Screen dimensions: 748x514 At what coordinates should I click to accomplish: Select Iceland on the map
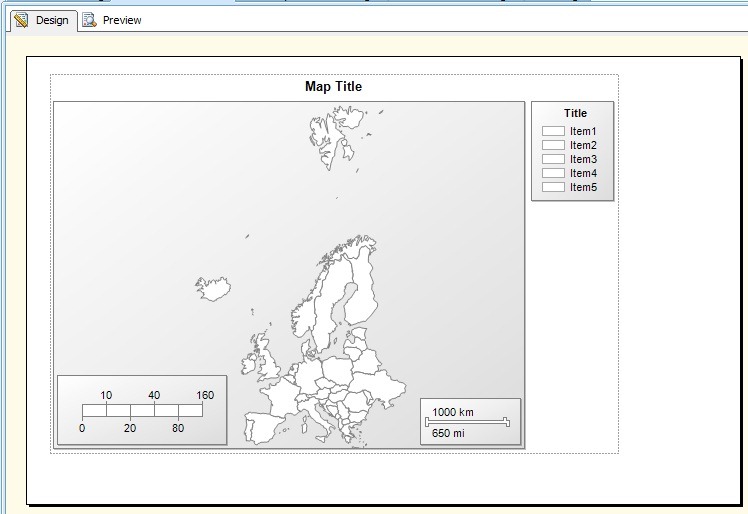point(213,288)
